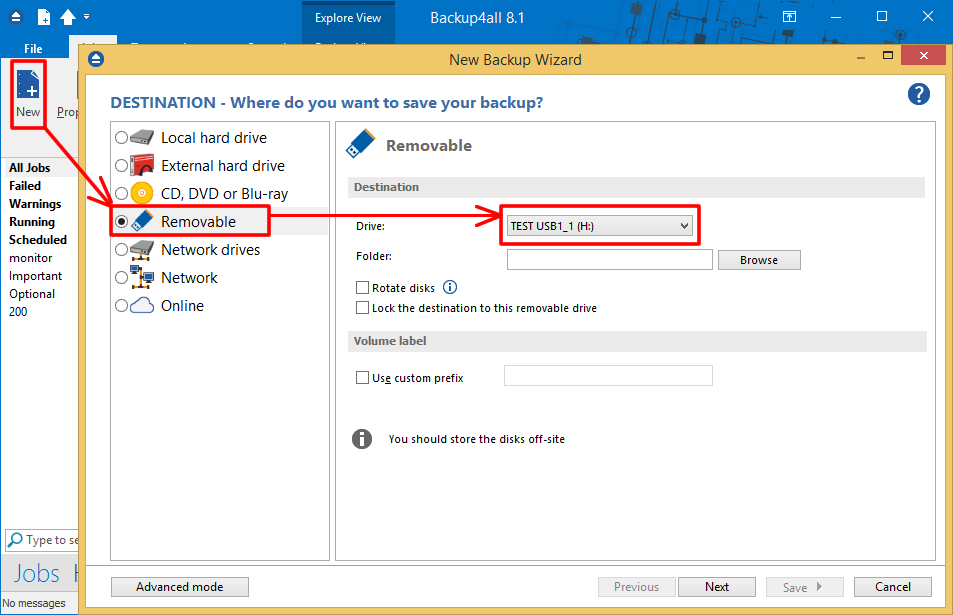Viewport: 953px width, 615px height.
Task: Click the info icon beside off-site advice
Action: (362, 438)
